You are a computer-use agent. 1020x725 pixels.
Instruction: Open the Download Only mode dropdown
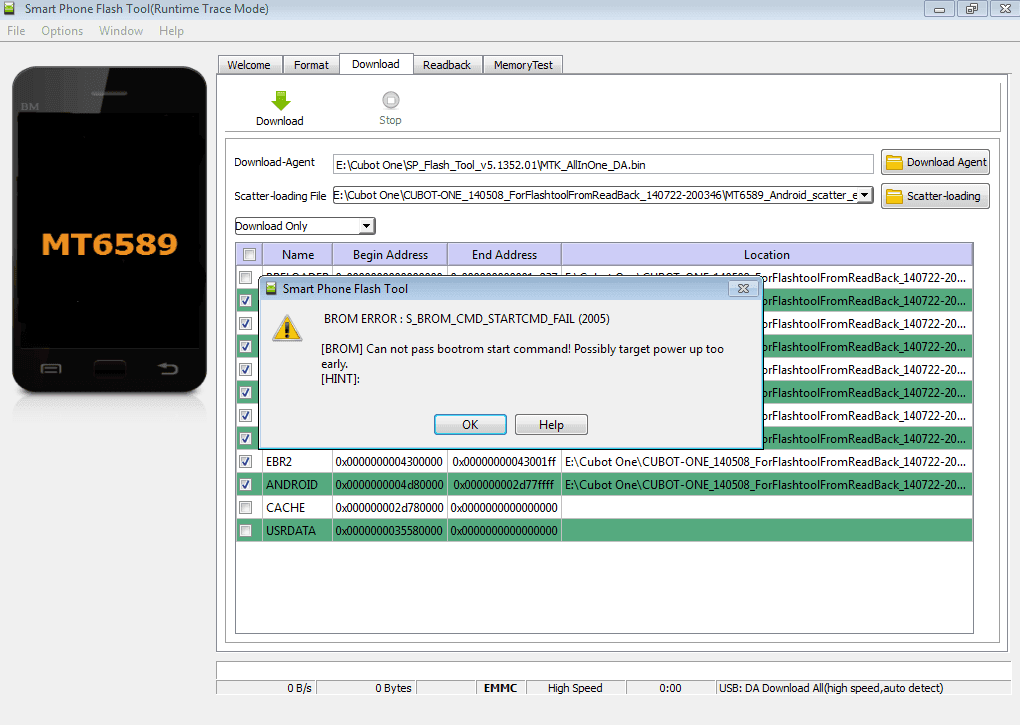[x=366, y=226]
